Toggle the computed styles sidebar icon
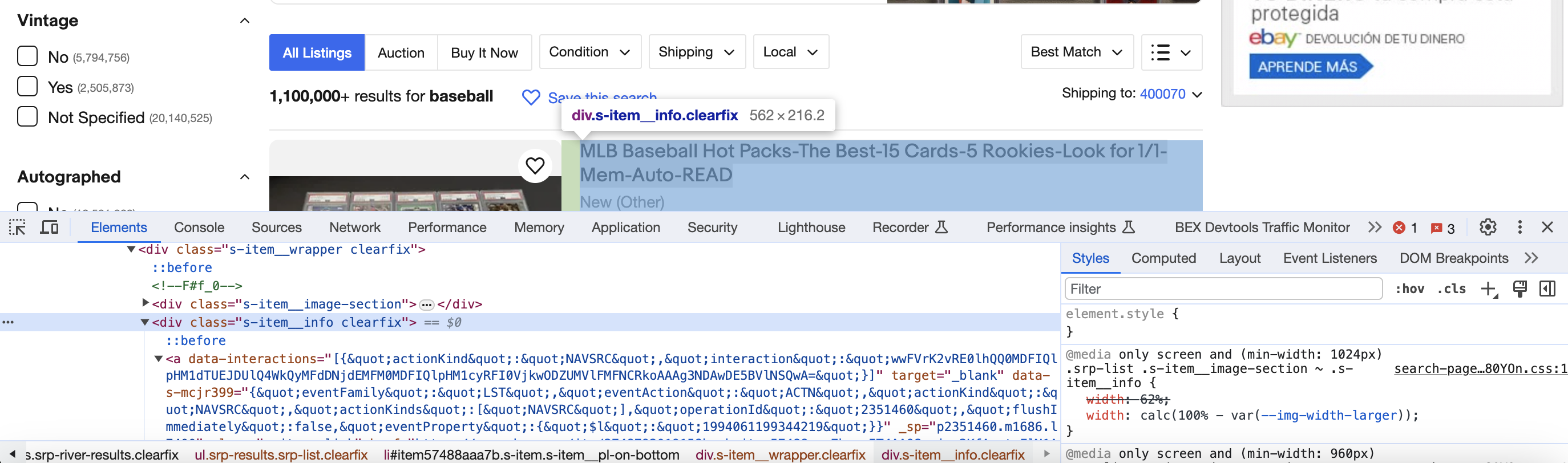This screenshot has height=463, width=1568. 1547,289
